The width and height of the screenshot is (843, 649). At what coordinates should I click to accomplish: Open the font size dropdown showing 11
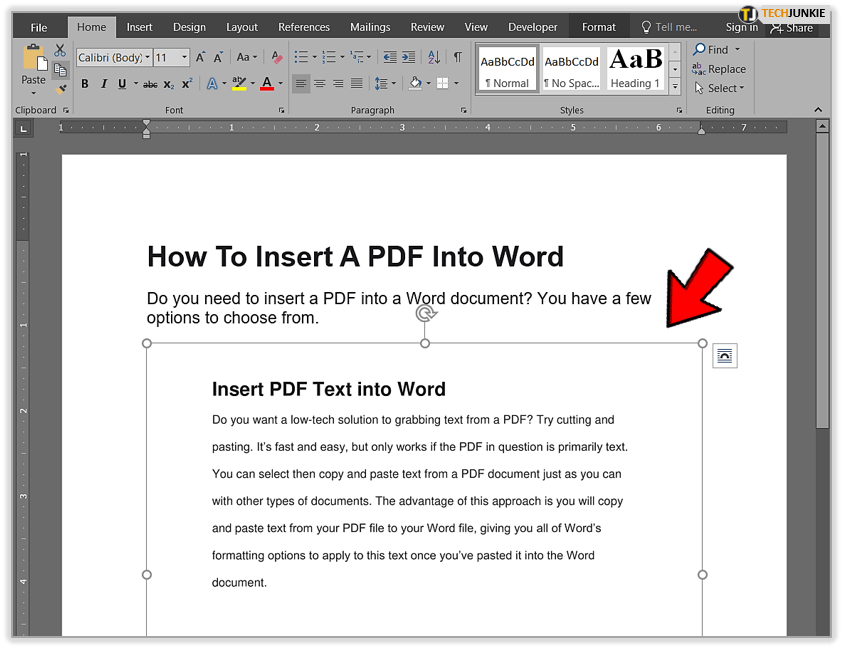(185, 58)
